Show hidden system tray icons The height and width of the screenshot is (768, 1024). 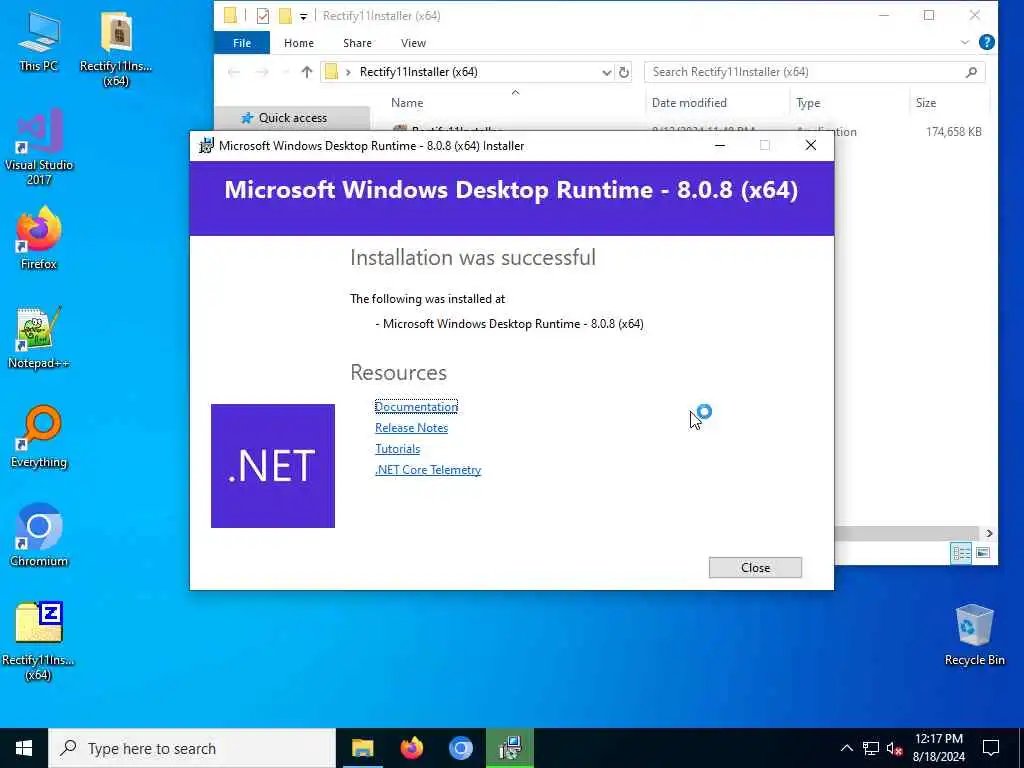[846, 748]
